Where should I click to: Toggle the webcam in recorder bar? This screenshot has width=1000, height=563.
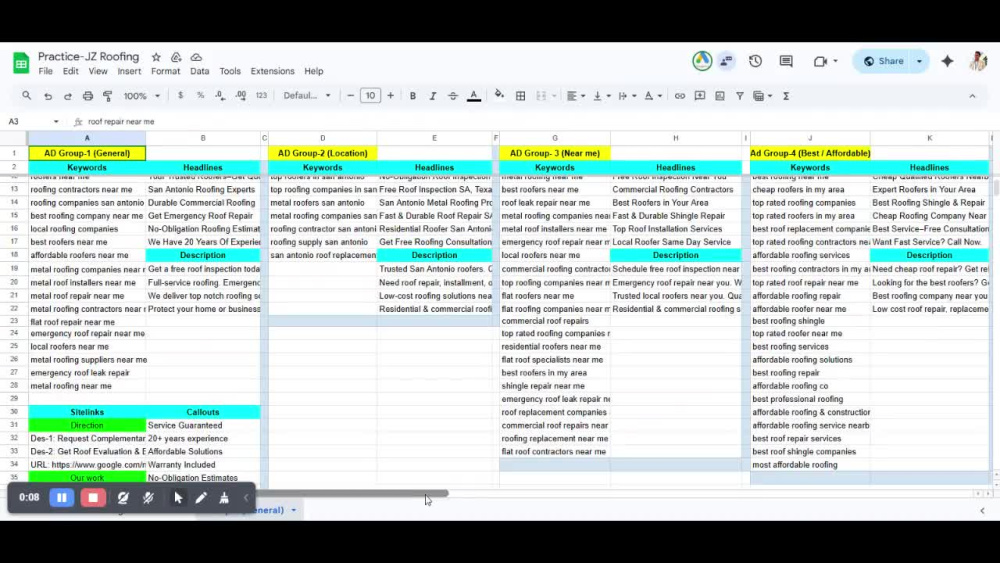coord(123,498)
